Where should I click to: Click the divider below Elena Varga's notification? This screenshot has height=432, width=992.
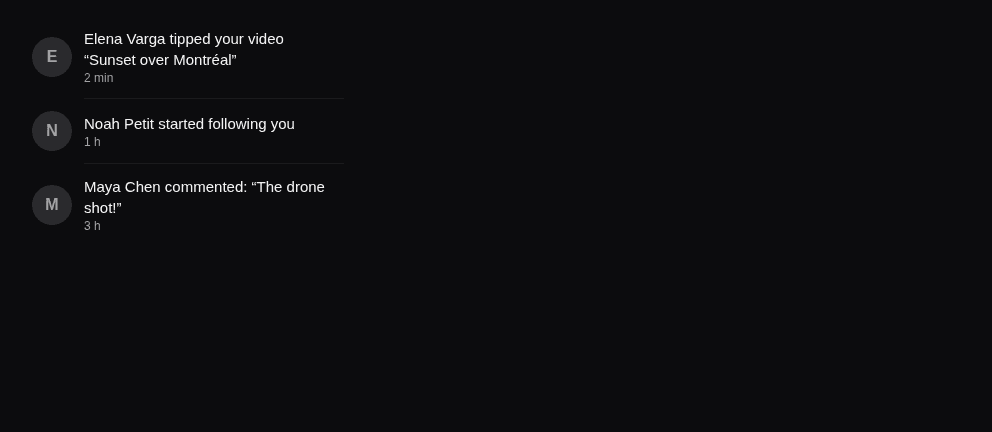coord(214,99)
